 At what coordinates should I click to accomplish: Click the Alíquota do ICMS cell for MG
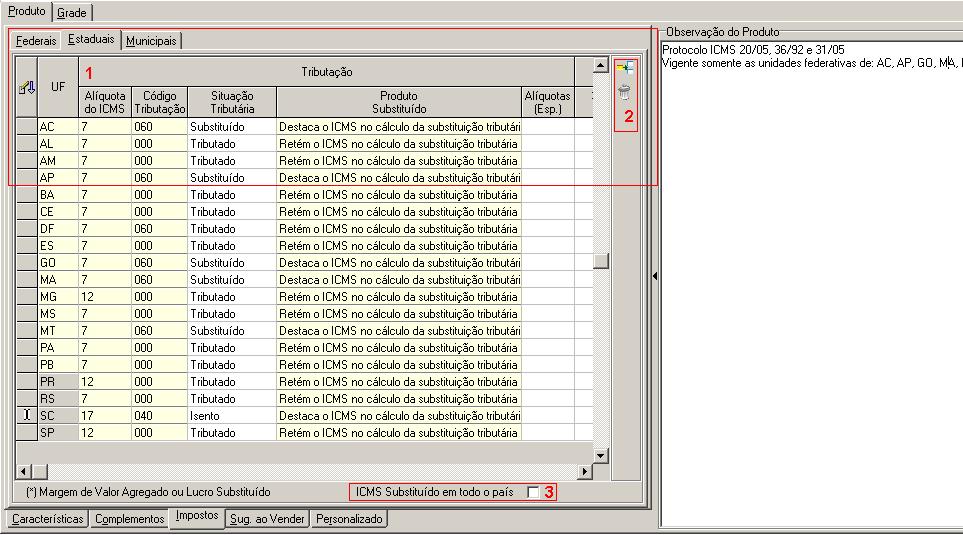tap(104, 297)
